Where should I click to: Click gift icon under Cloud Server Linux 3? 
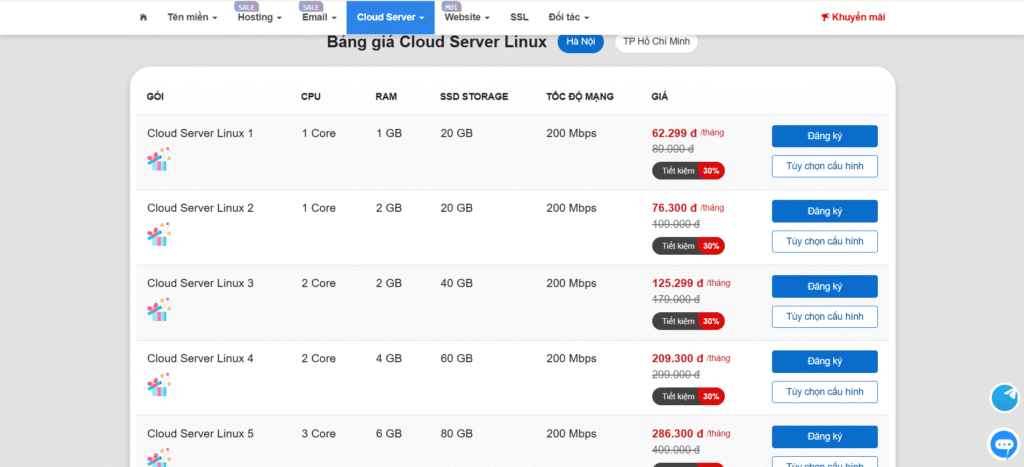tap(159, 309)
